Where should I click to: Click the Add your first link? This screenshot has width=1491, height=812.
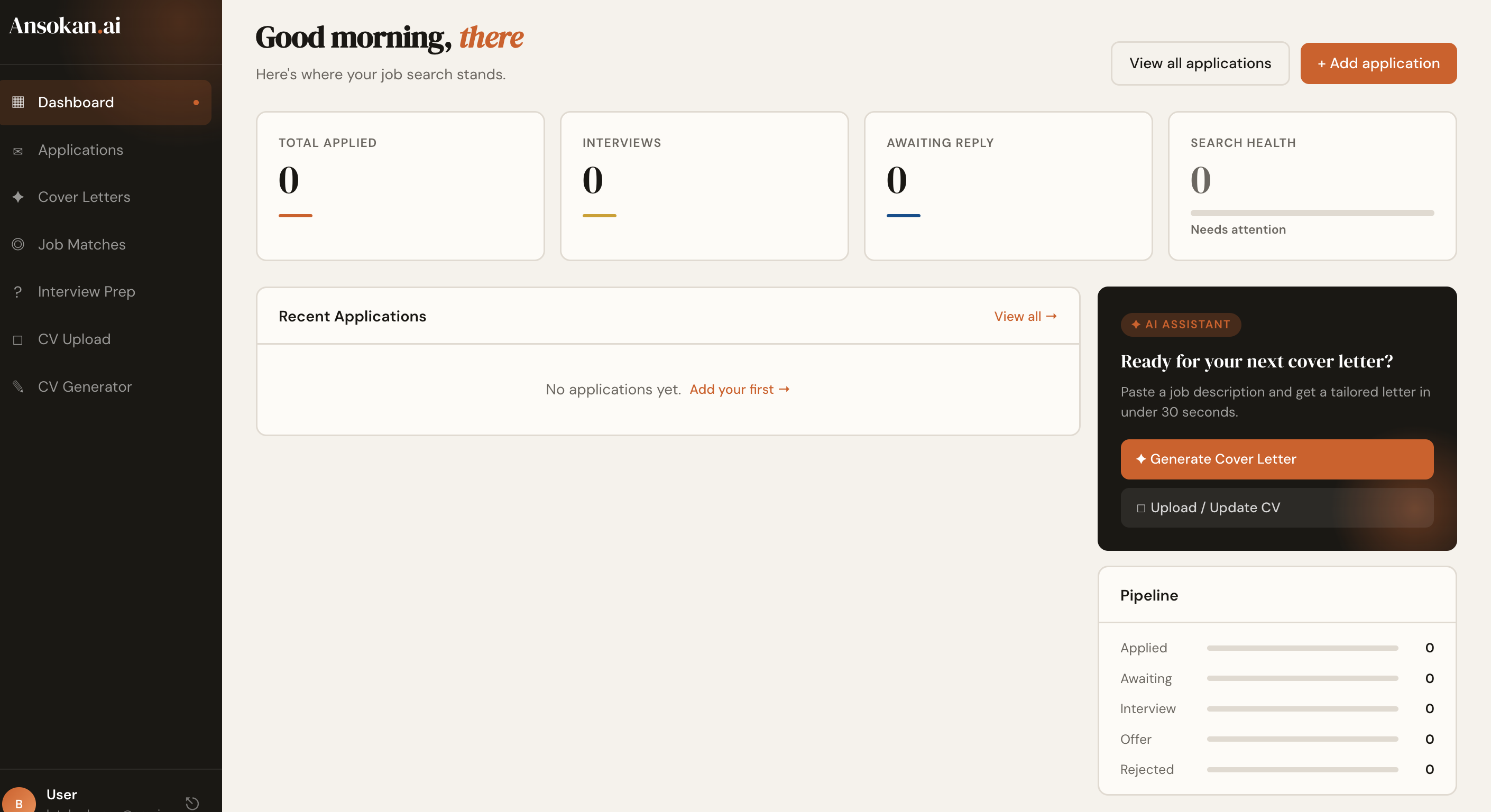pos(739,390)
